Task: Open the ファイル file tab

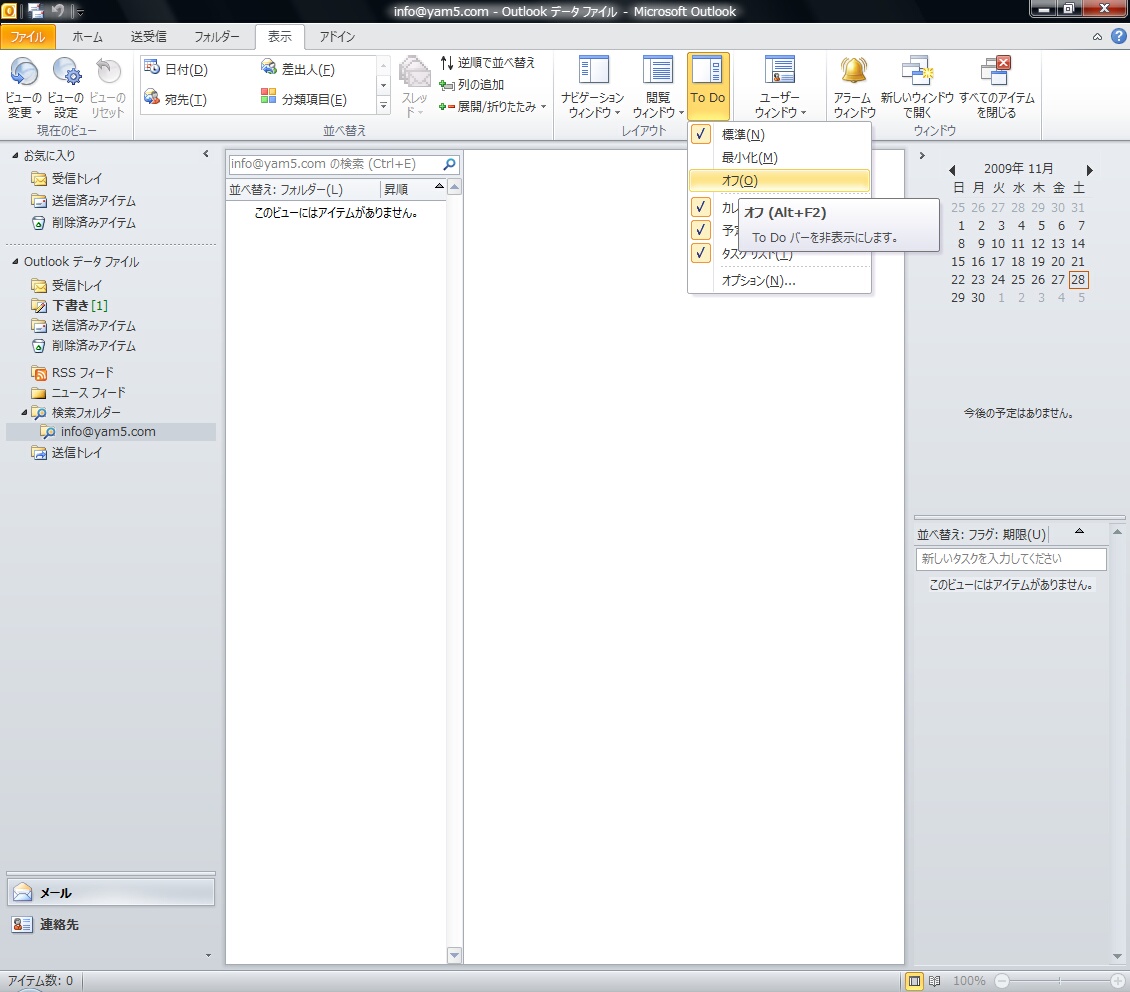Action: coord(27,37)
